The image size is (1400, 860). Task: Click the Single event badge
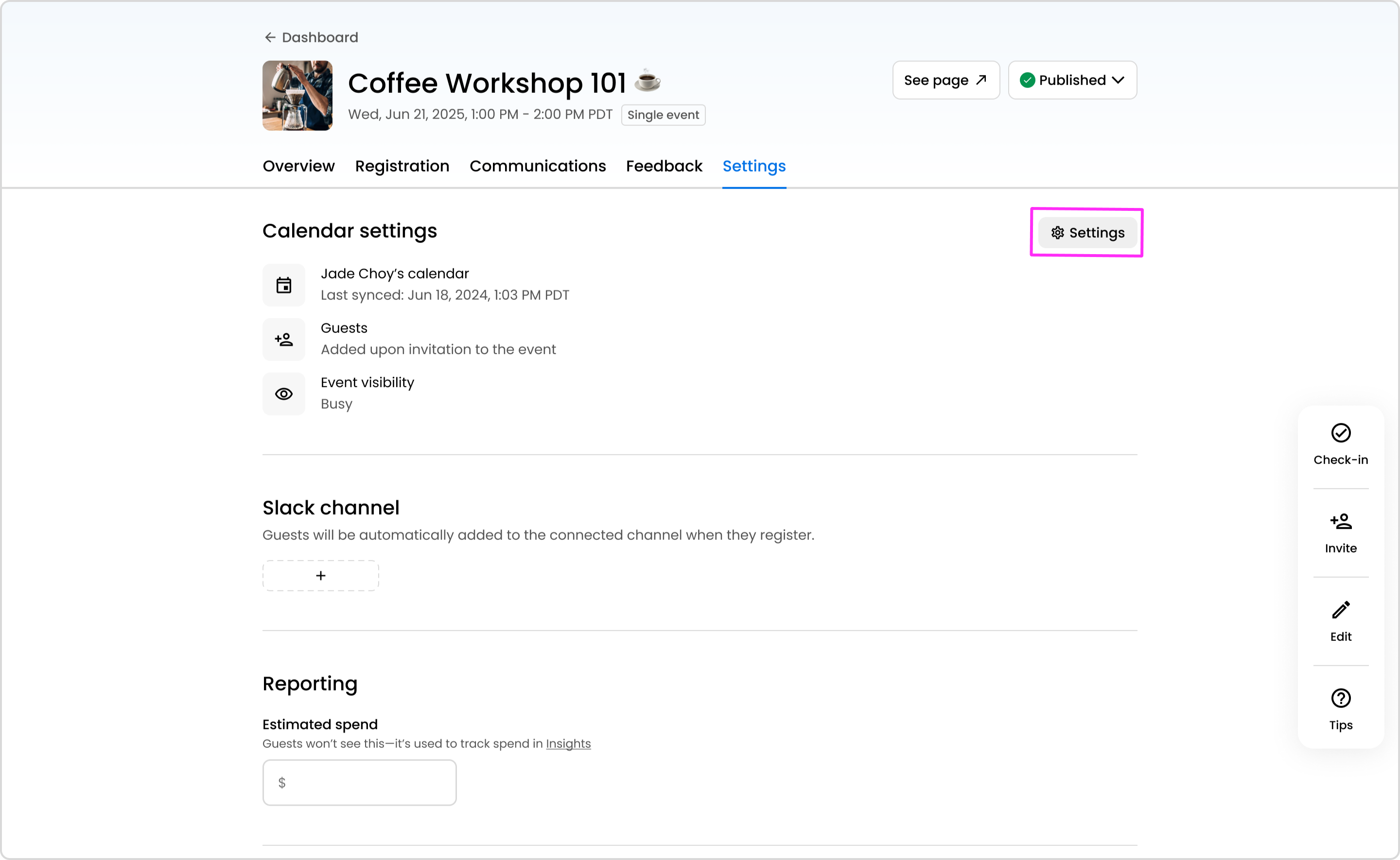tap(663, 115)
